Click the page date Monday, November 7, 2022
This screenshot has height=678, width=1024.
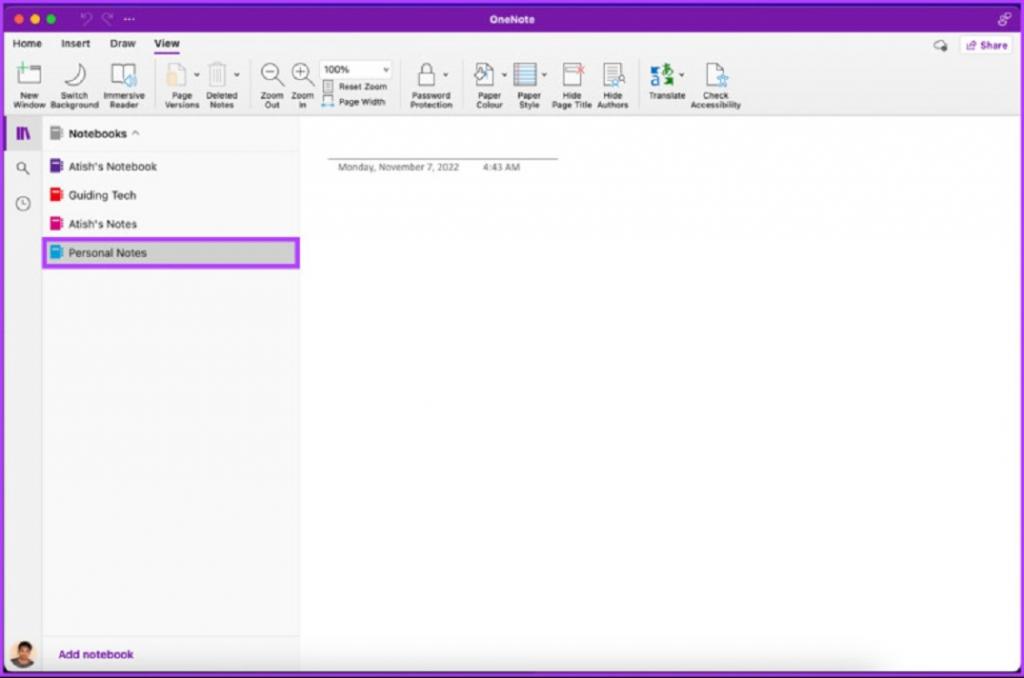tap(398, 167)
